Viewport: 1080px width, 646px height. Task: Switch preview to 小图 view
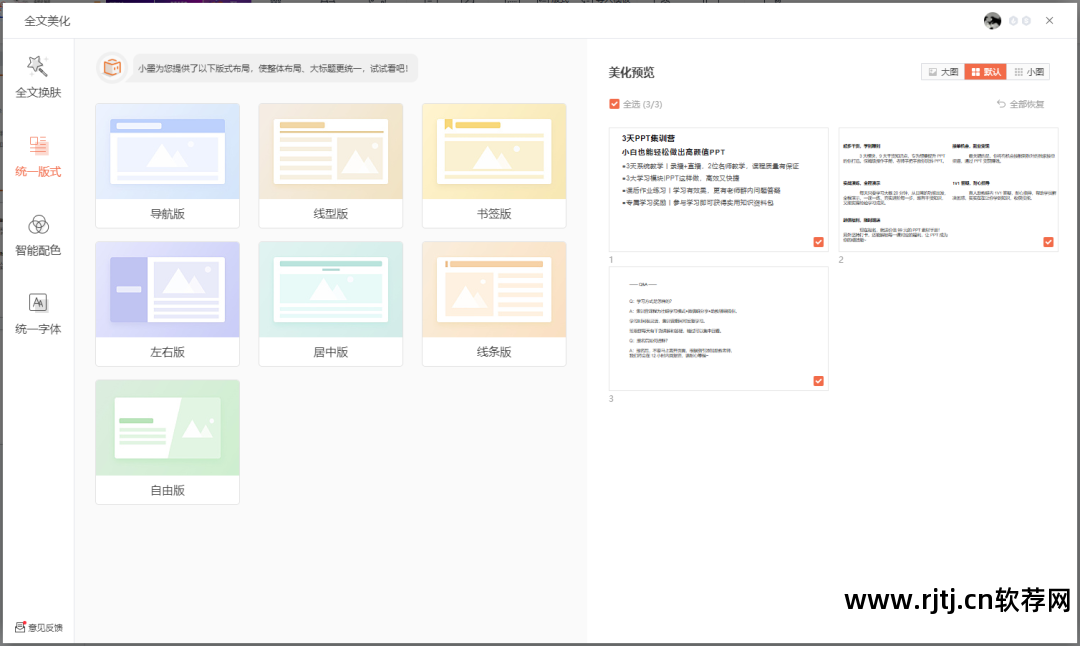[1027, 72]
